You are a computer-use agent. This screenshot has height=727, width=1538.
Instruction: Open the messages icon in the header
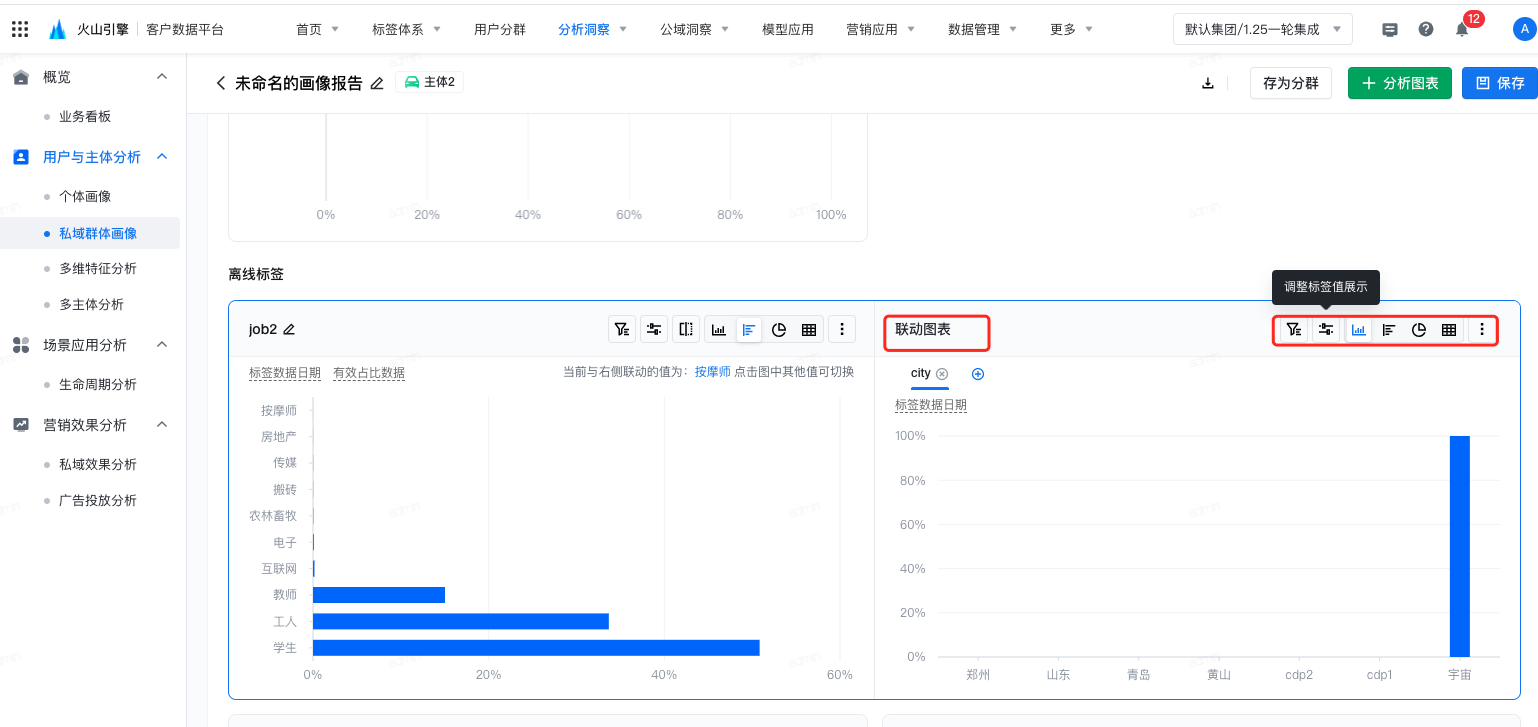point(1390,29)
